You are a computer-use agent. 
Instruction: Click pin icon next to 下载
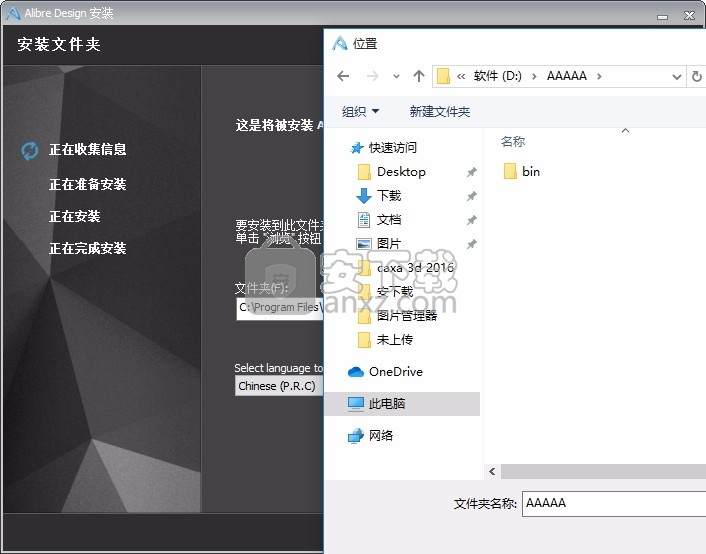pos(471,196)
